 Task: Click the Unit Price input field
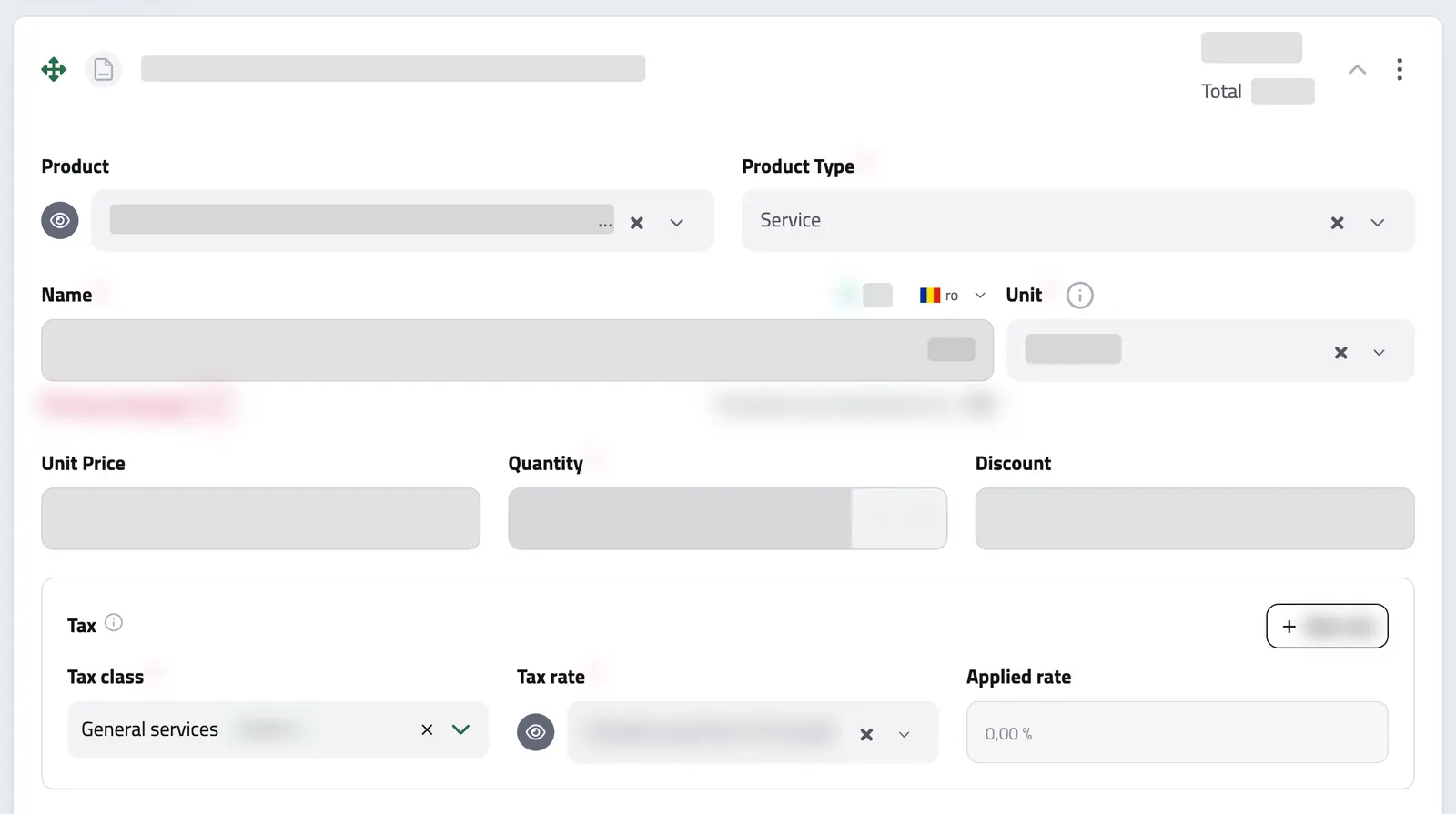click(260, 518)
